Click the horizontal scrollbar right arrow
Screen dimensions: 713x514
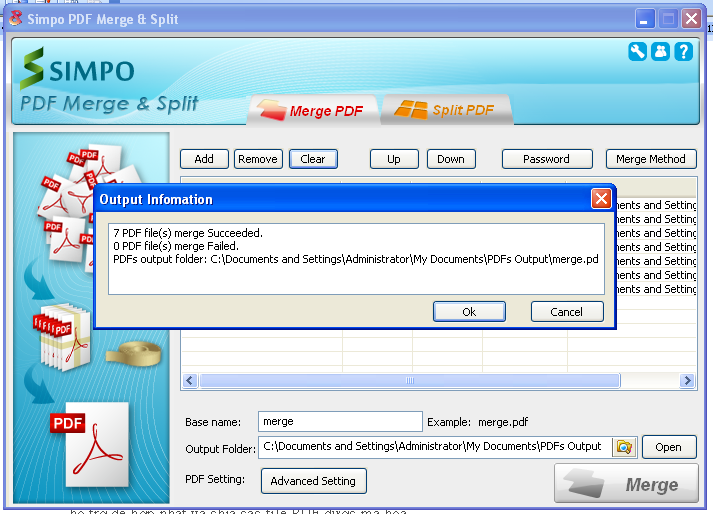[687, 380]
